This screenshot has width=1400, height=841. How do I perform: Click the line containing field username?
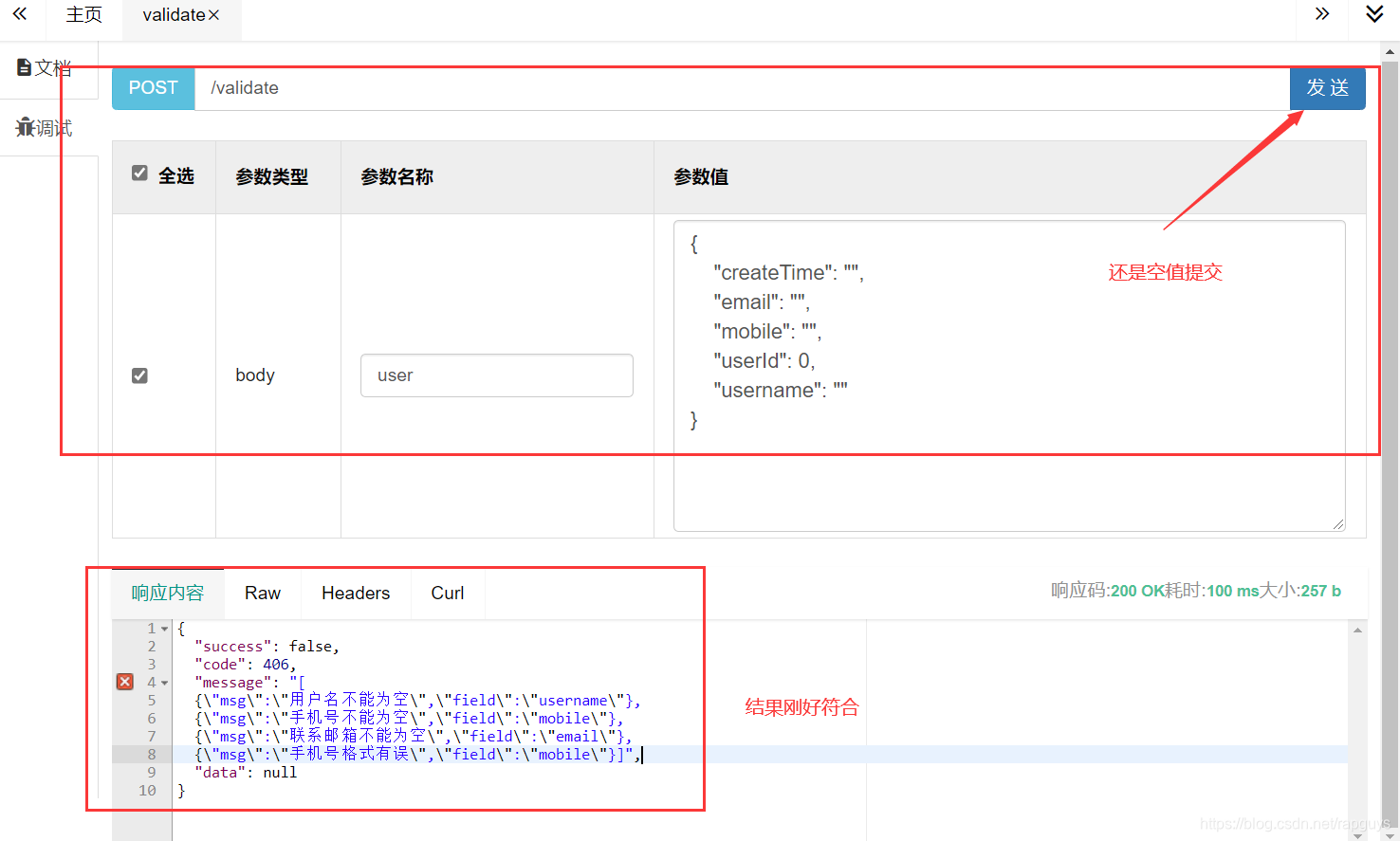[417, 701]
